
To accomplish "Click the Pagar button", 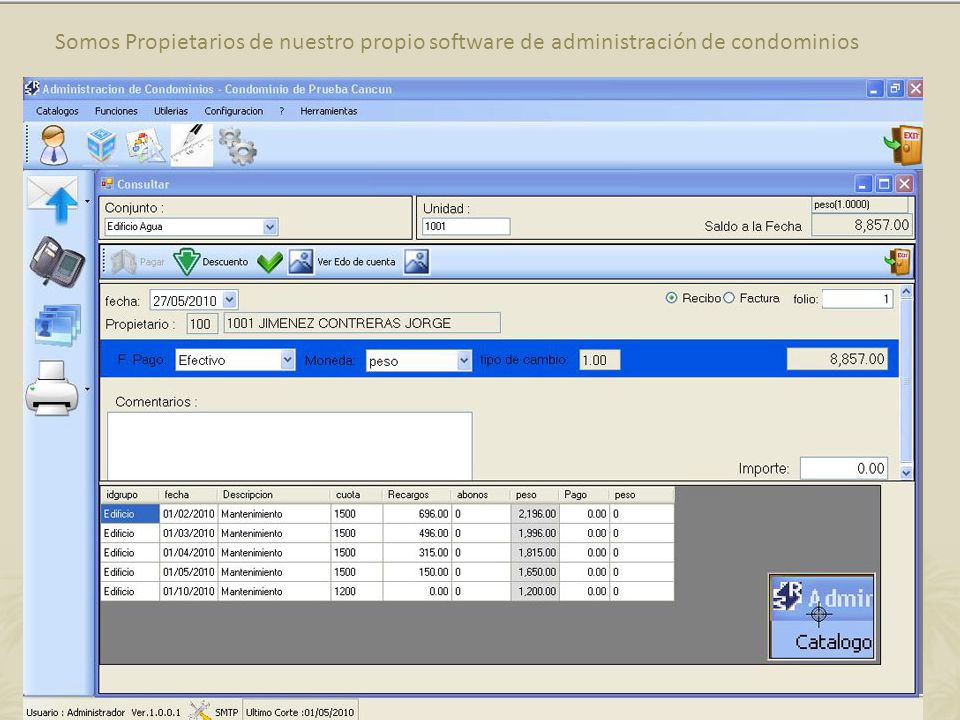I will 138,262.
